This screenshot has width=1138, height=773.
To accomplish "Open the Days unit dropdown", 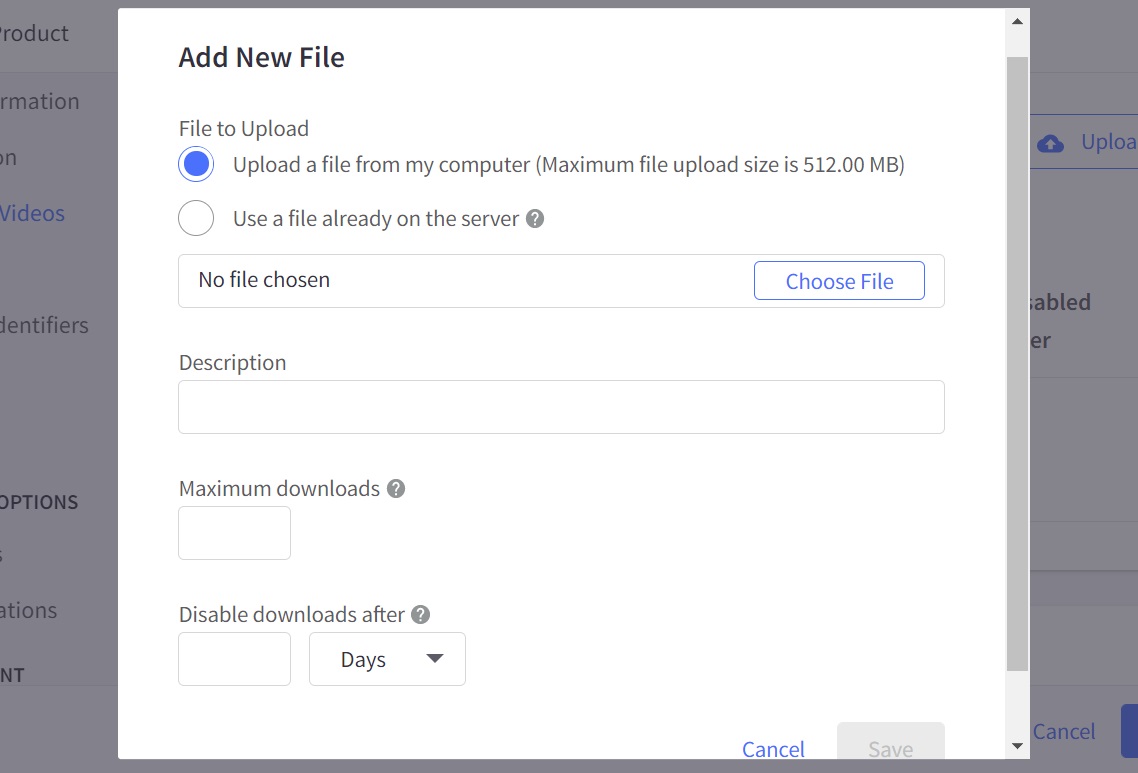I will [387, 659].
